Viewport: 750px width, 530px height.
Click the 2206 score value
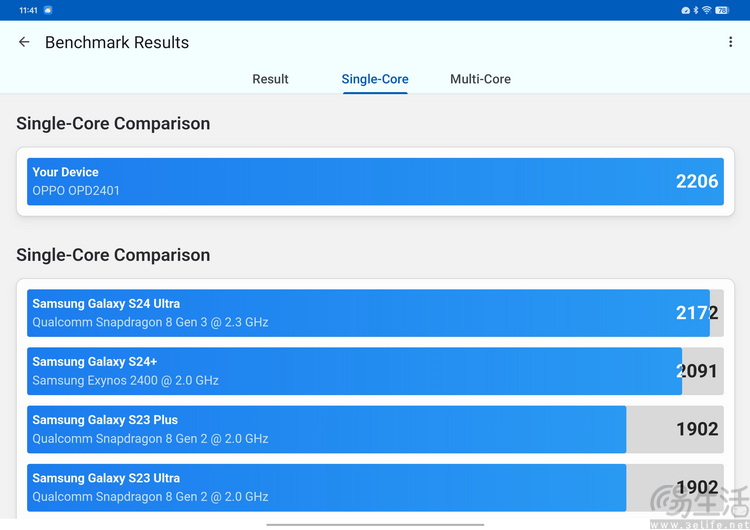point(697,181)
